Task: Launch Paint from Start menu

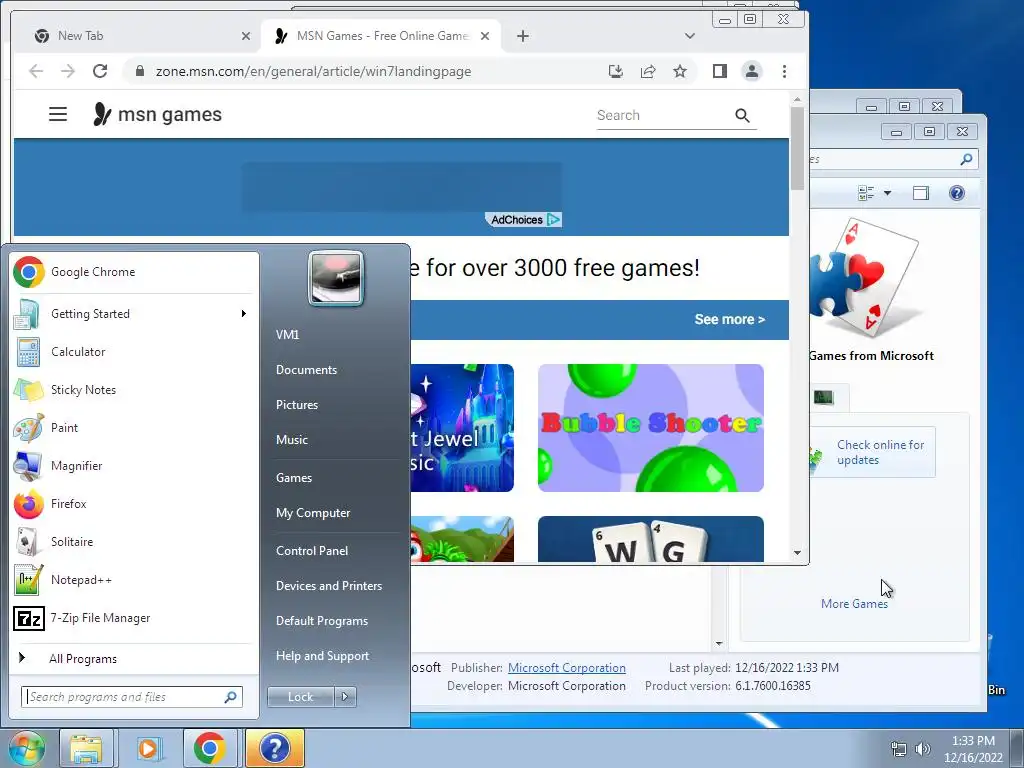Action: (x=134, y=427)
